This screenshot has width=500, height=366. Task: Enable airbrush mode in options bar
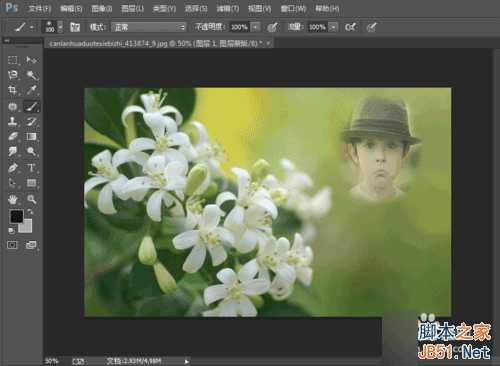(351, 27)
